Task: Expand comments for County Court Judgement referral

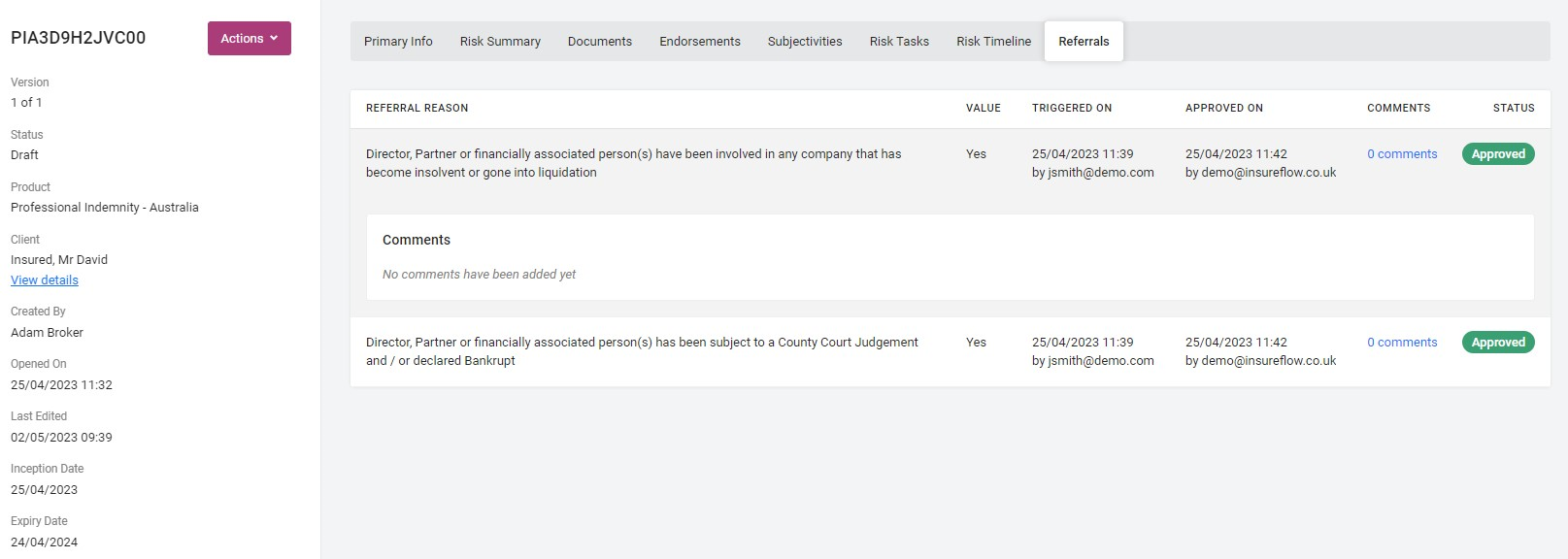Action: (1402, 343)
